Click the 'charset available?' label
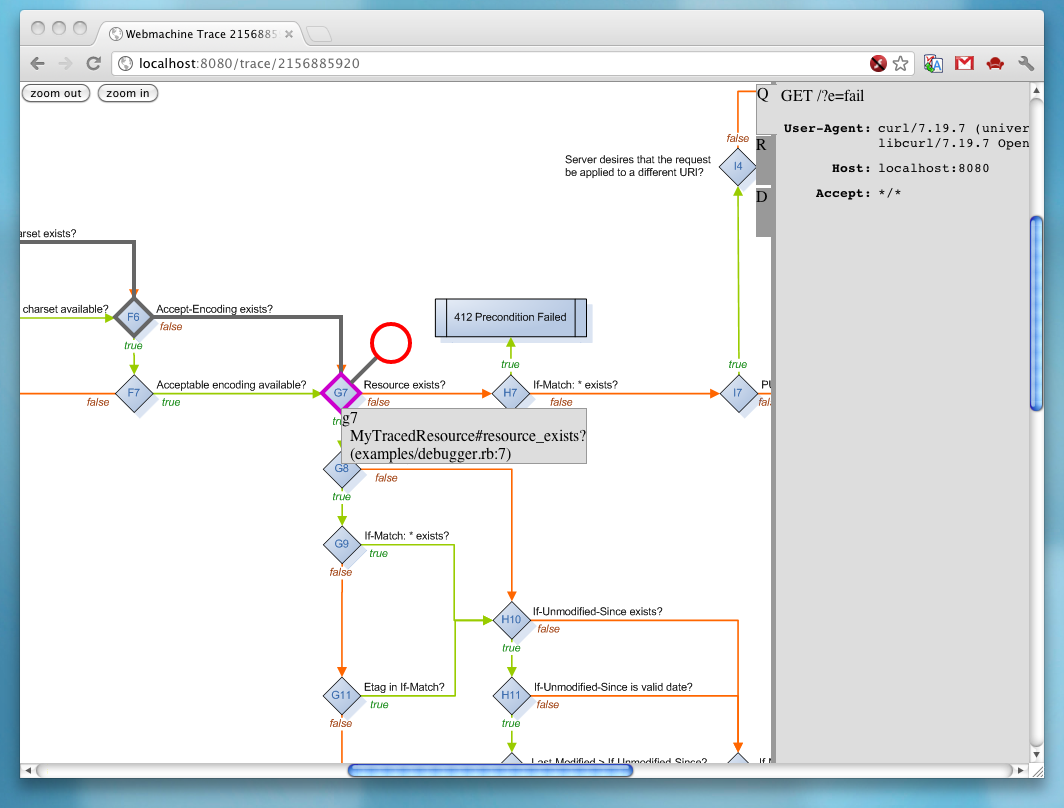The image size is (1064, 808). [x=65, y=309]
